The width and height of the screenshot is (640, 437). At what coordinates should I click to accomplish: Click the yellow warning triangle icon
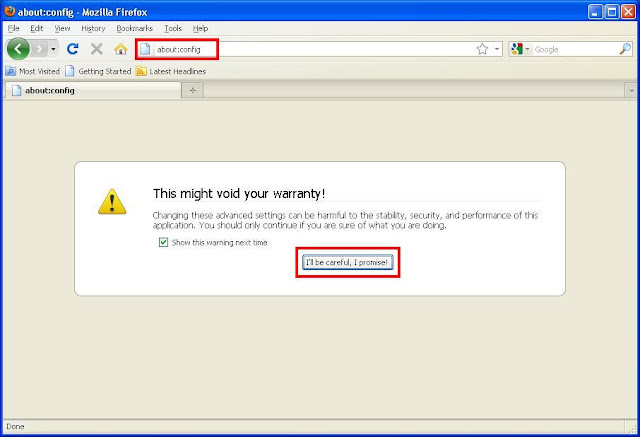coord(112,202)
